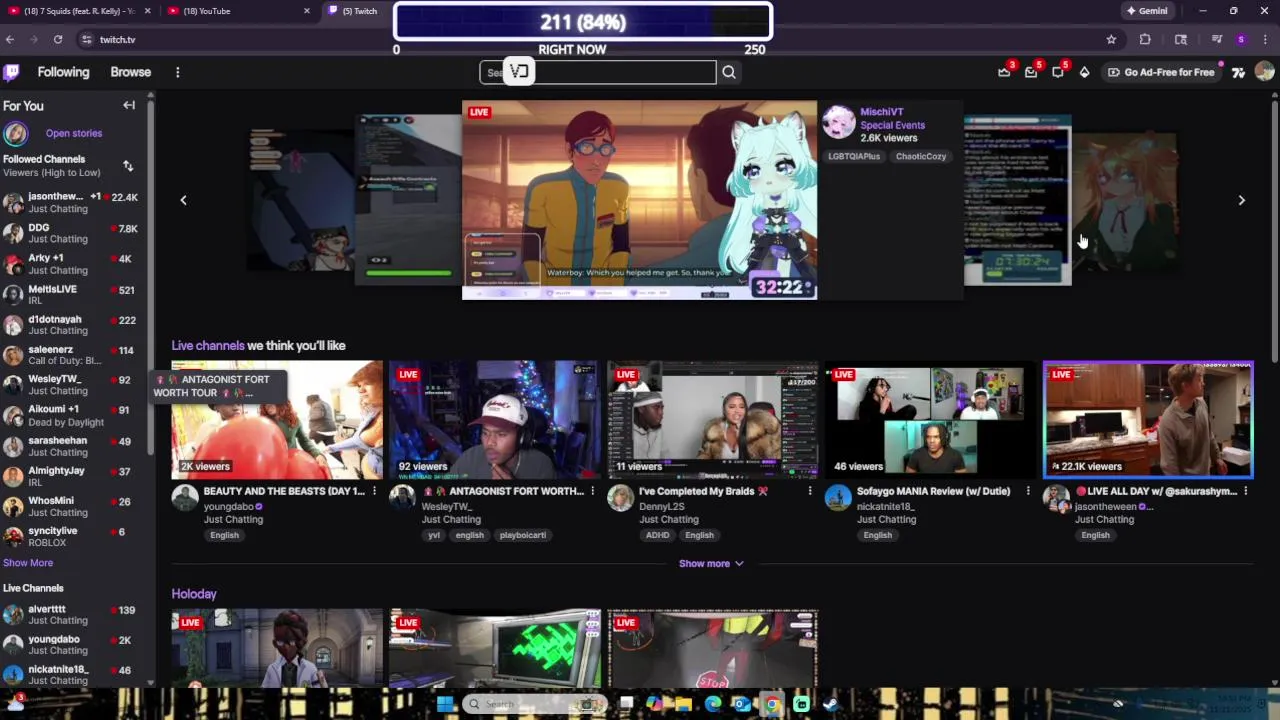Open Chrome media controls icon
This screenshot has width=1280, height=720.
pos(1217,39)
